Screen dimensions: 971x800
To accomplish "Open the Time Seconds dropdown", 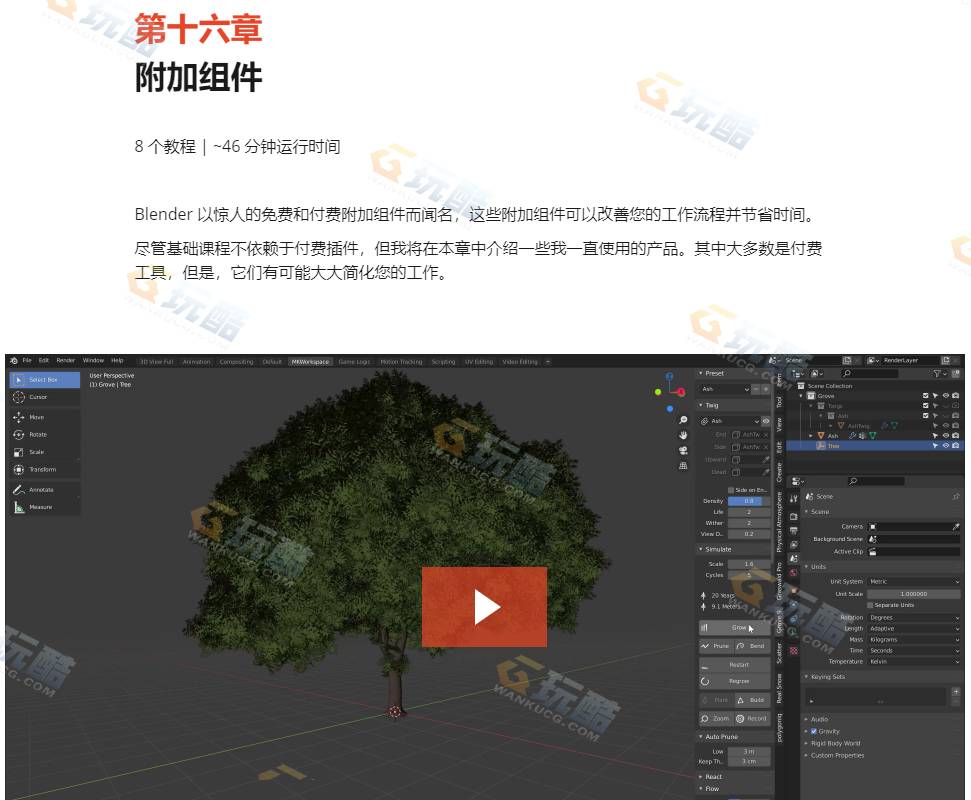I will (914, 651).
